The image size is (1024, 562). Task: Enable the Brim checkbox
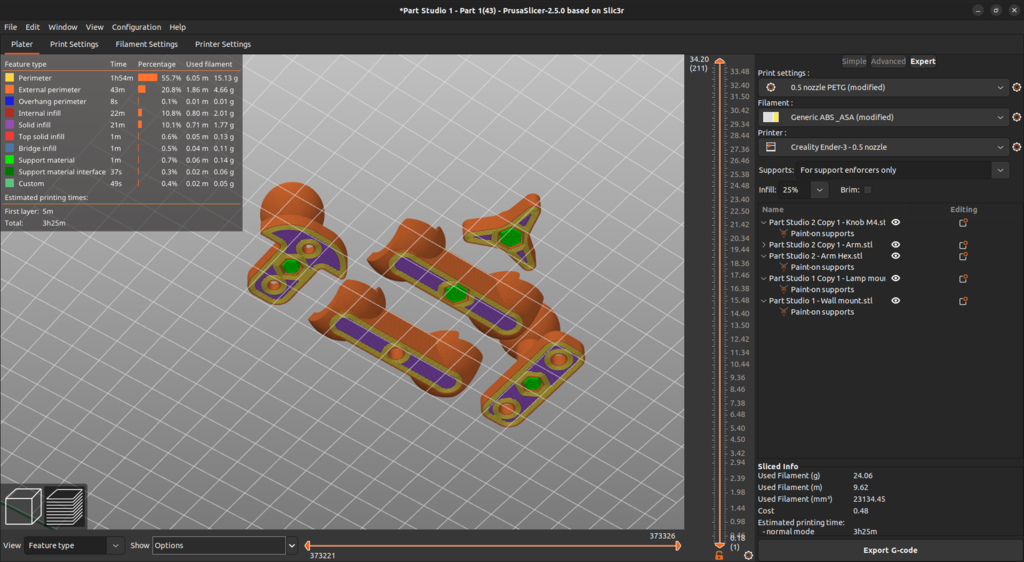coord(867,190)
